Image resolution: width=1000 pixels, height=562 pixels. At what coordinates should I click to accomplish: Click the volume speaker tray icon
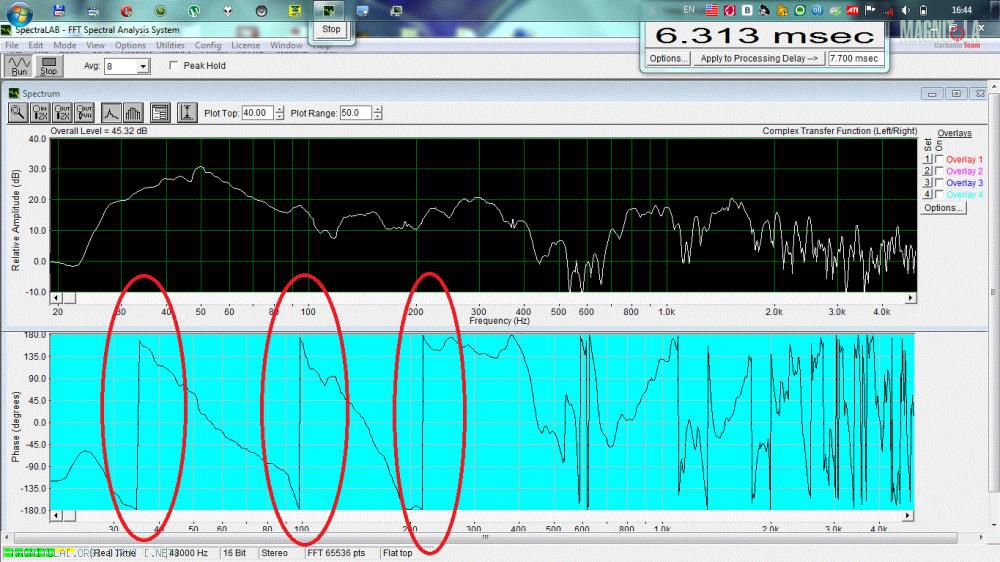click(906, 10)
